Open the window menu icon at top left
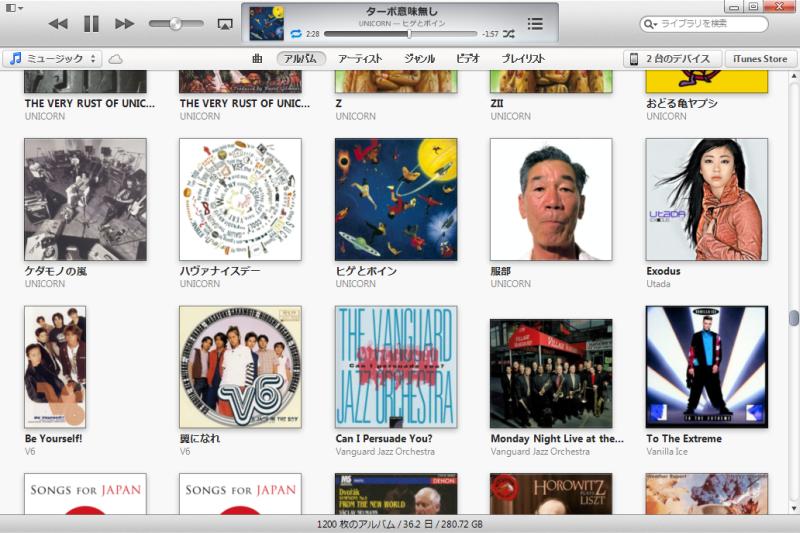 (14, 8)
